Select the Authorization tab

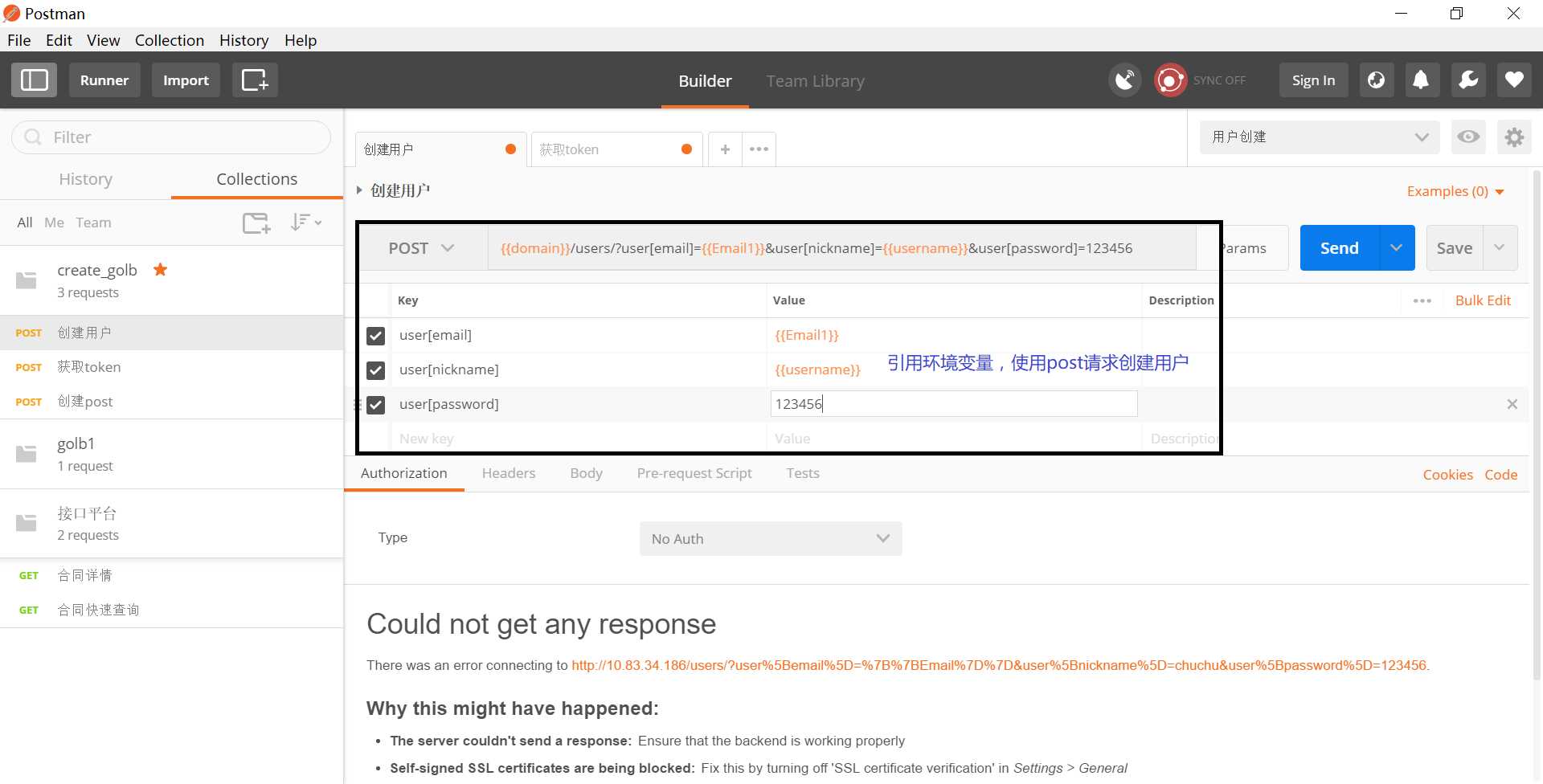point(403,473)
